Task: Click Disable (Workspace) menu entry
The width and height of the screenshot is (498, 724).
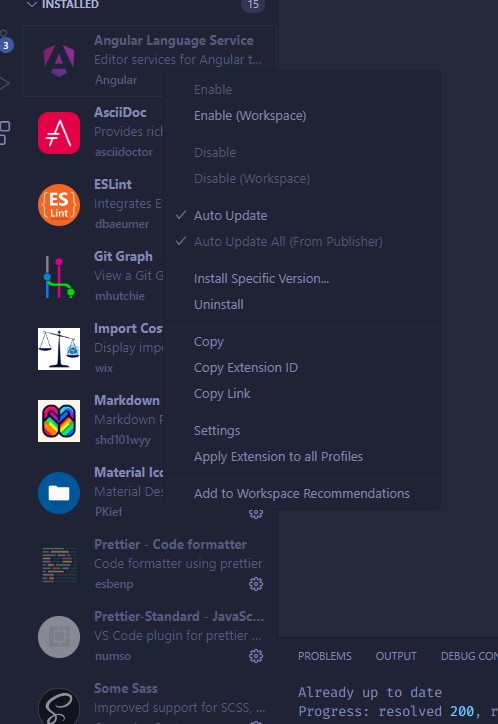Action: point(252,178)
